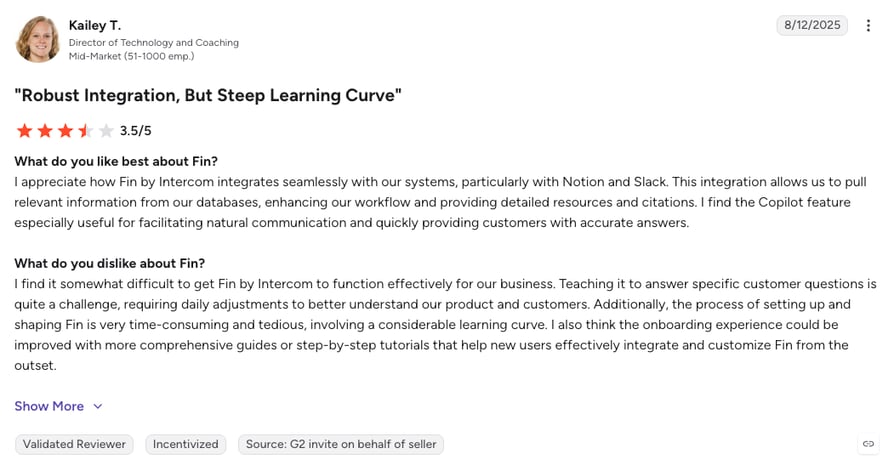Click the review title about Steep Learning Curve
This screenshot has height=471, width=894.
click(208, 95)
